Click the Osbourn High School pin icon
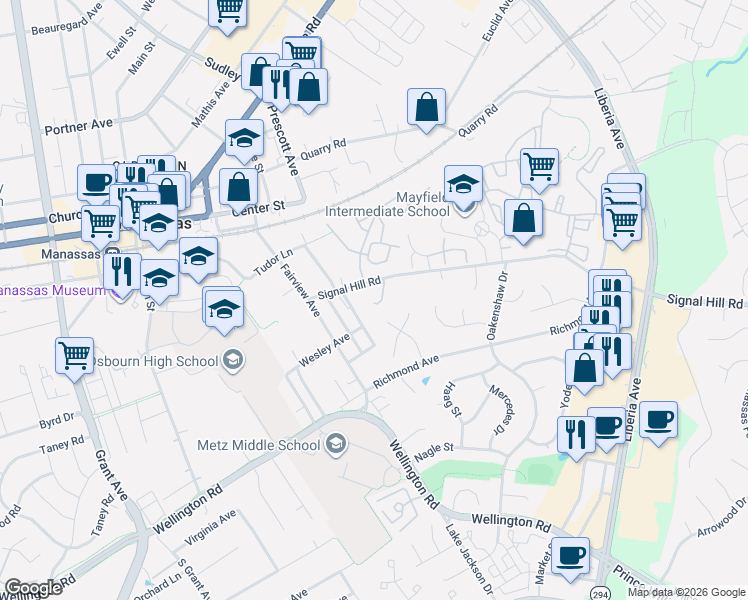The height and width of the screenshot is (600, 748). (x=233, y=361)
